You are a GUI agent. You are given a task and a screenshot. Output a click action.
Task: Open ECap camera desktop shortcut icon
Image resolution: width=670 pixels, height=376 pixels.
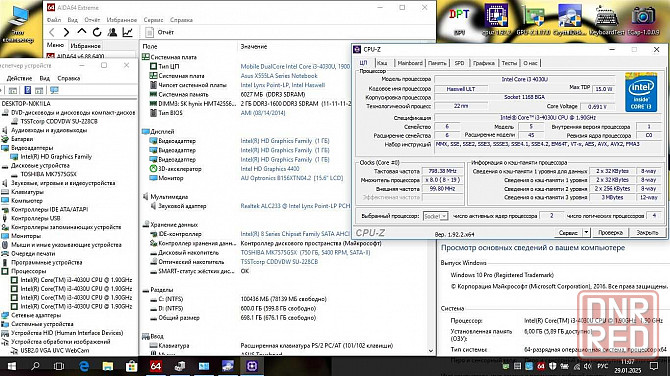click(x=643, y=20)
